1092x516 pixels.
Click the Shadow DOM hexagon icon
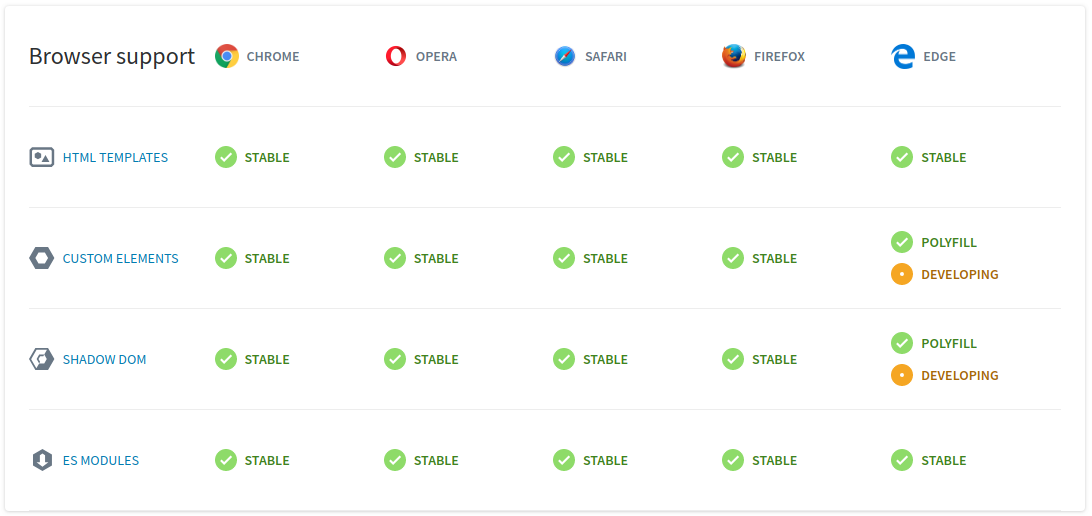tap(42, 359)
